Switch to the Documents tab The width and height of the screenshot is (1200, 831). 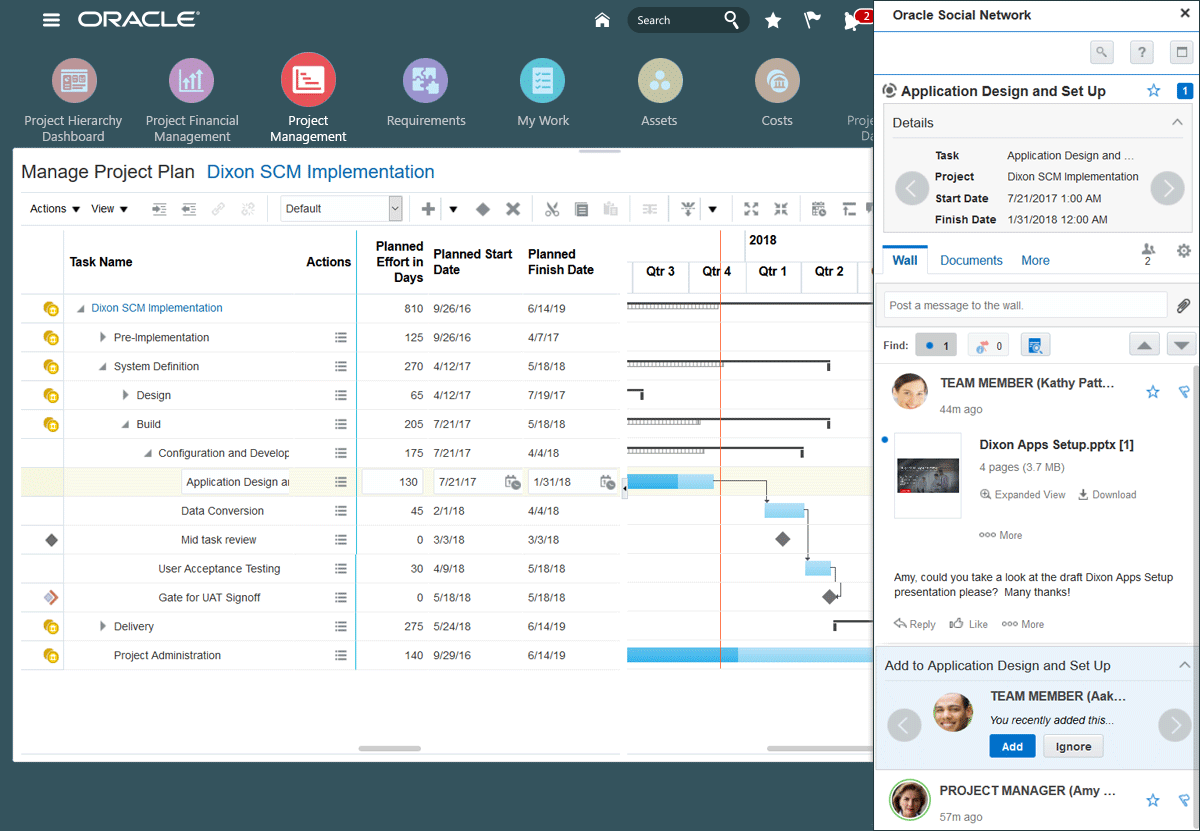pos(970,260)
